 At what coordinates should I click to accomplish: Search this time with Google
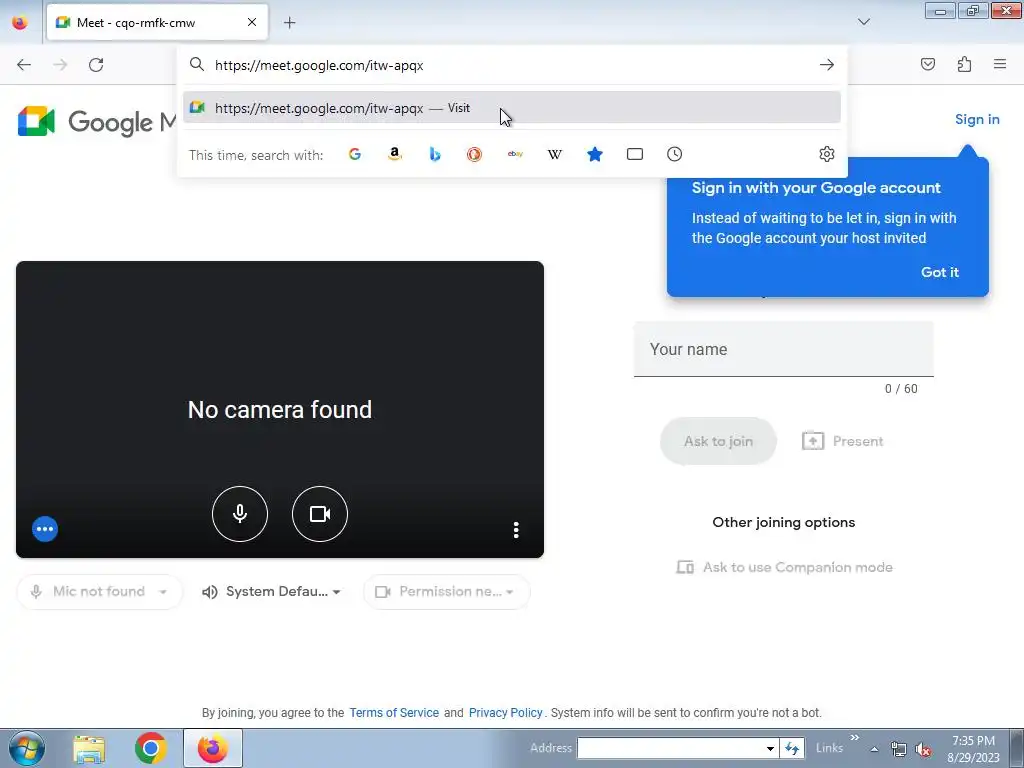tap(355, 154)
